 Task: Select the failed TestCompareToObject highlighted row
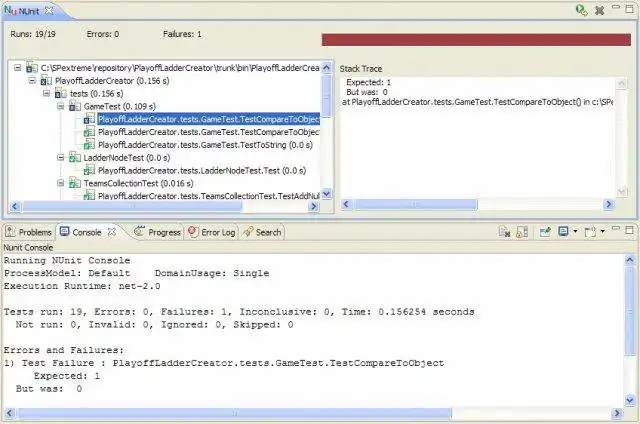point(209,119)
